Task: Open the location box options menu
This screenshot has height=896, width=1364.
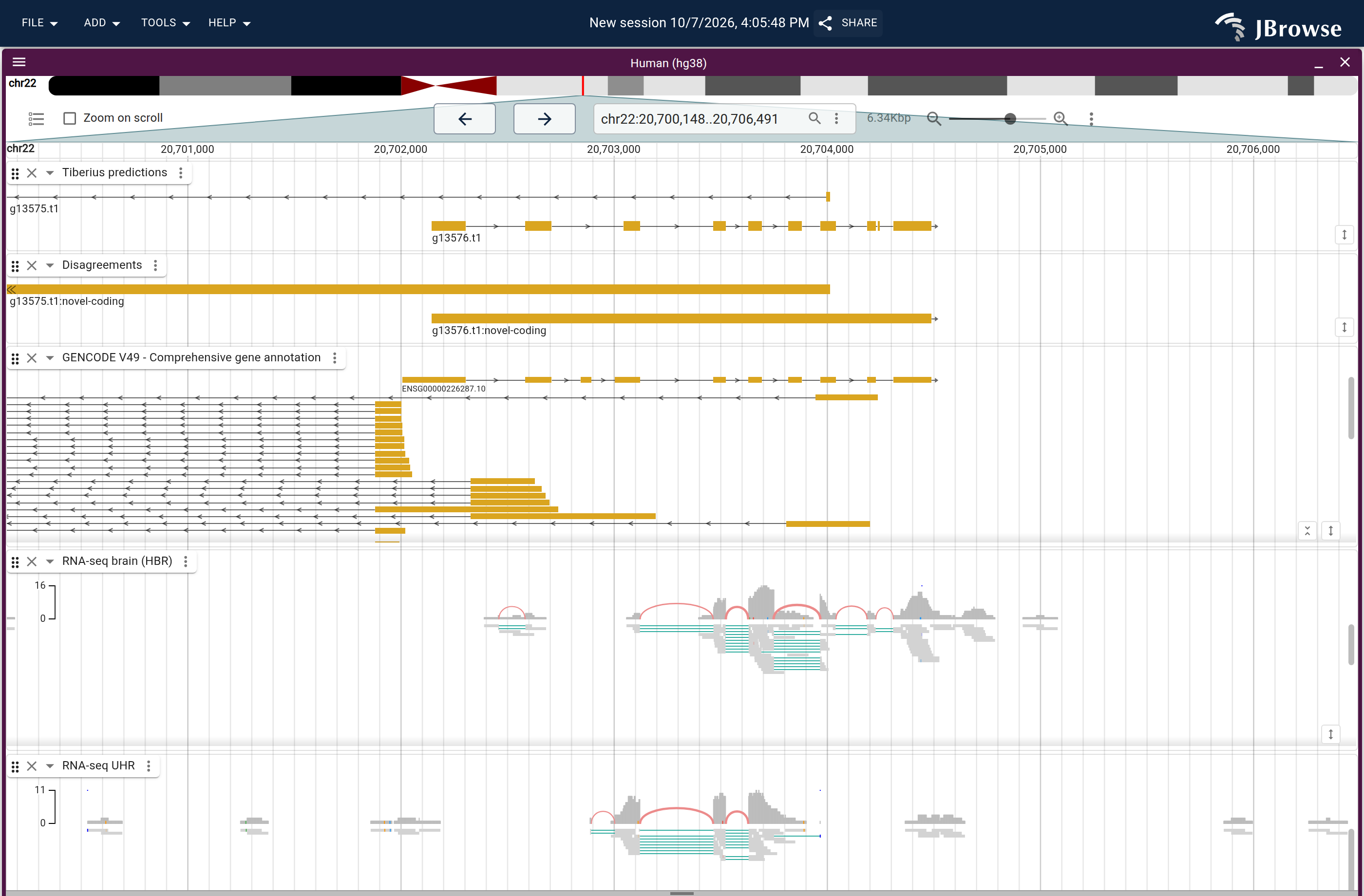Action: (x=837, y=118)
